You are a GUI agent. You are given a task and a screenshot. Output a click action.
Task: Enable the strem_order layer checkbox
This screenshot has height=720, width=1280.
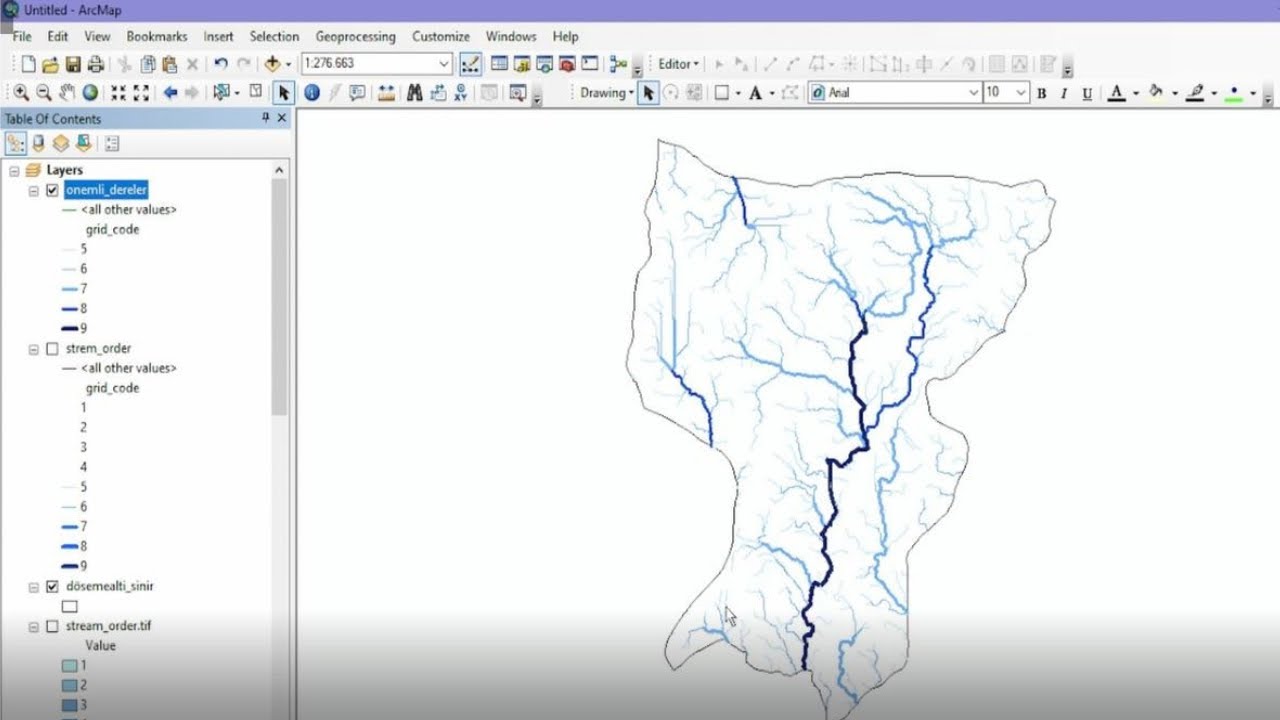pos(53,349)
